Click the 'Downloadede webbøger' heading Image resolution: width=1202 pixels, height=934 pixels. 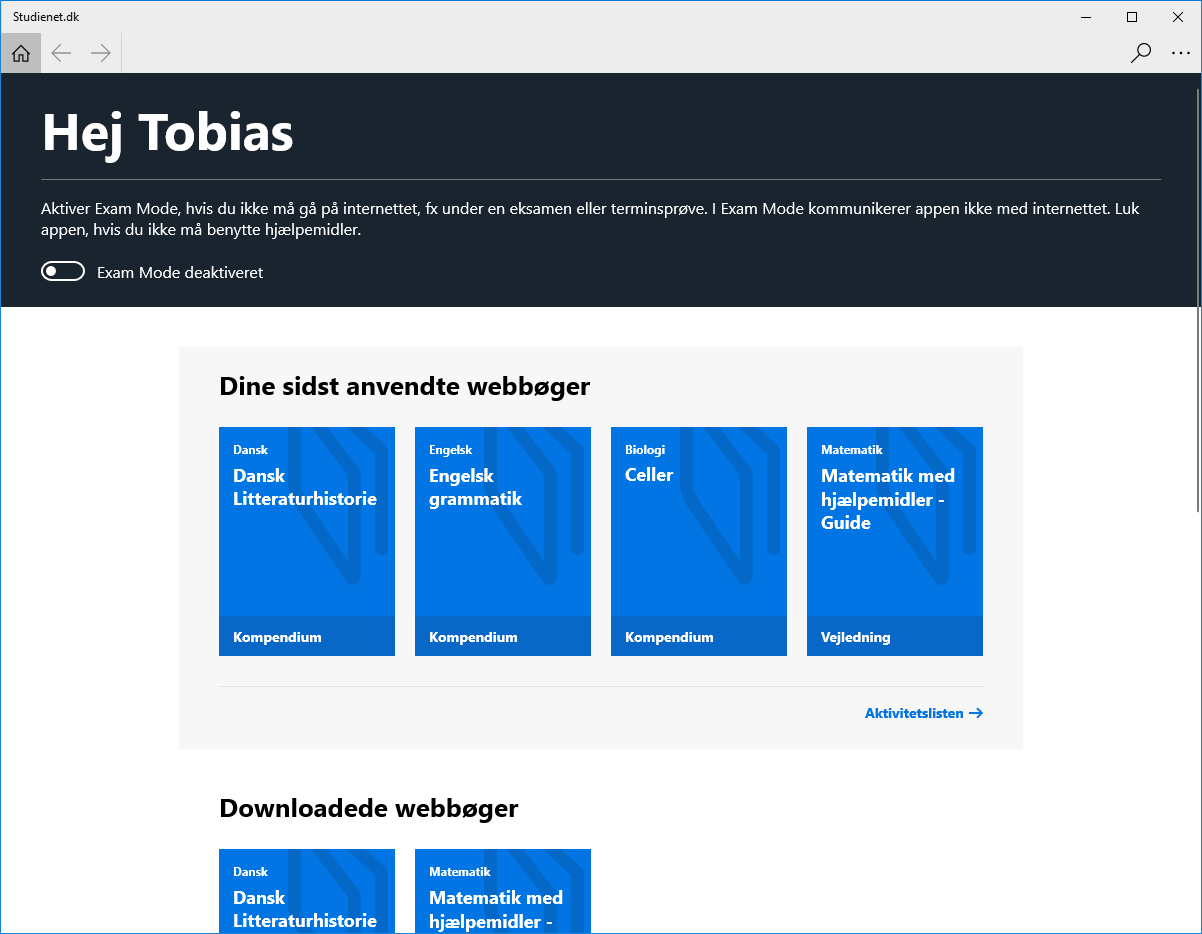[x=369, y=808]
